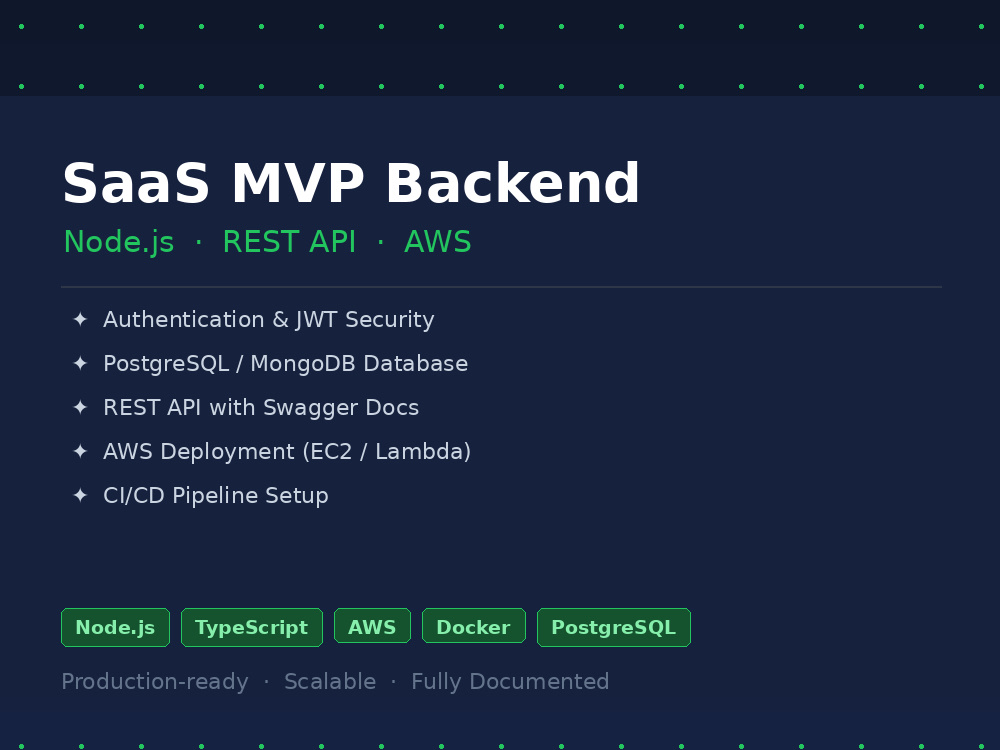Click the AWS tag badge
The height and width of the screenshot is (750, 1000).
point(372,626)
